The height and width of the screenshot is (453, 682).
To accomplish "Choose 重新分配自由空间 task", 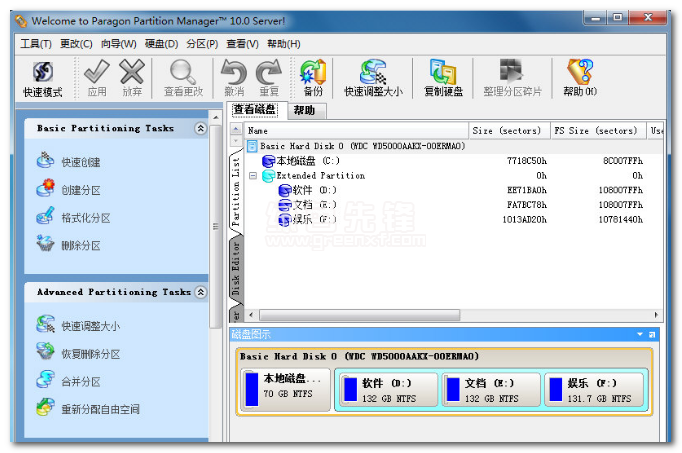I will click(x=88, y=409).
